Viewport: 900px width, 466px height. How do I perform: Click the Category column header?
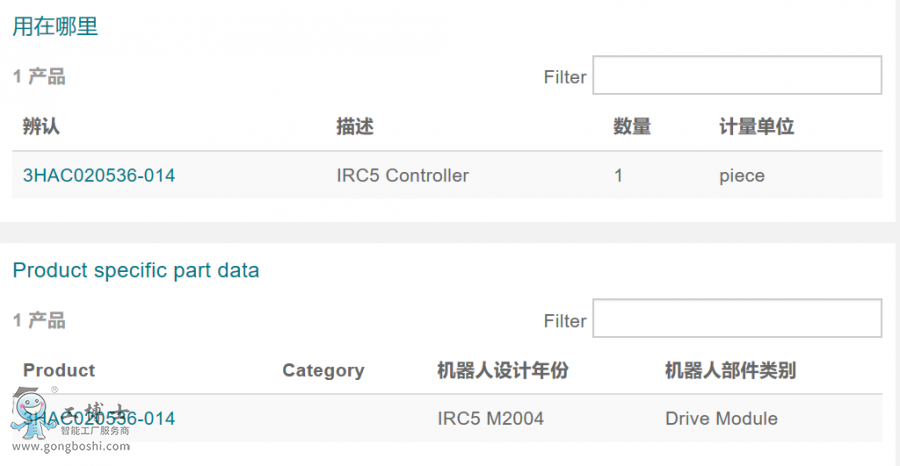point(323,370)
